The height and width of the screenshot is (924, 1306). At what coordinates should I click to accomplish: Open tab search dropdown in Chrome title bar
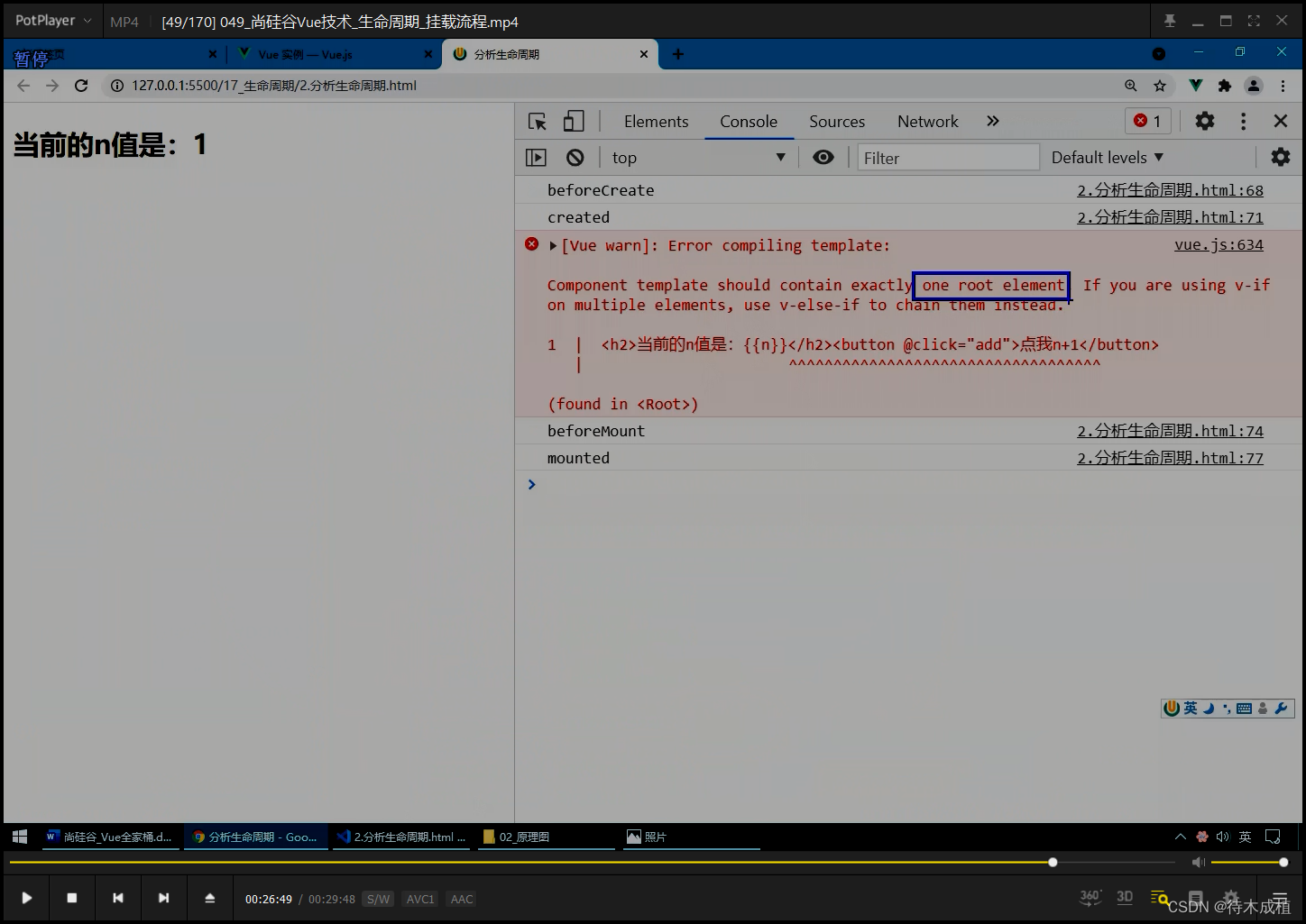(1159, 54)
